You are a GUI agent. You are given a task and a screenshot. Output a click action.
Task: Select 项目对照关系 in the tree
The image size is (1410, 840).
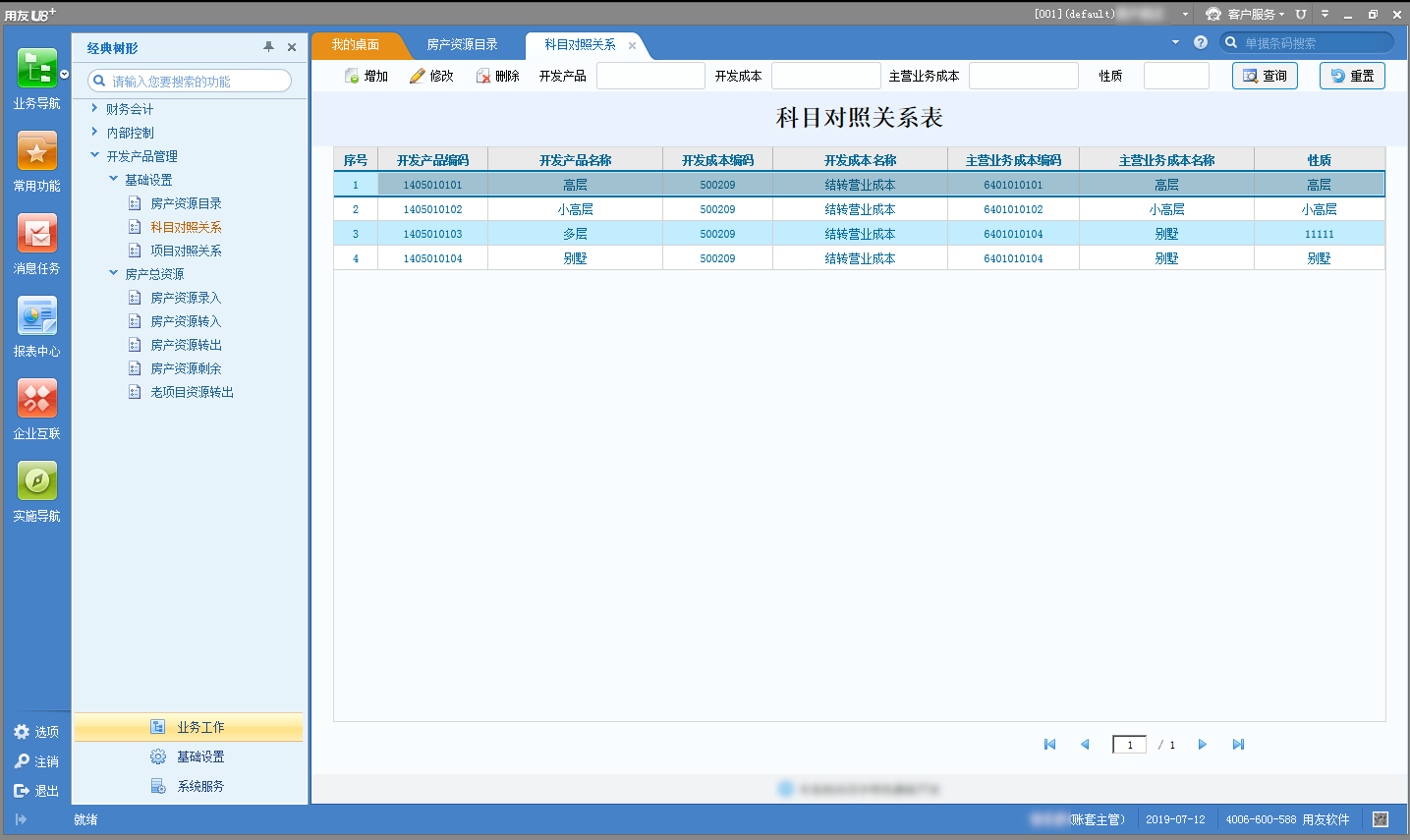click(x=186, y=251)
